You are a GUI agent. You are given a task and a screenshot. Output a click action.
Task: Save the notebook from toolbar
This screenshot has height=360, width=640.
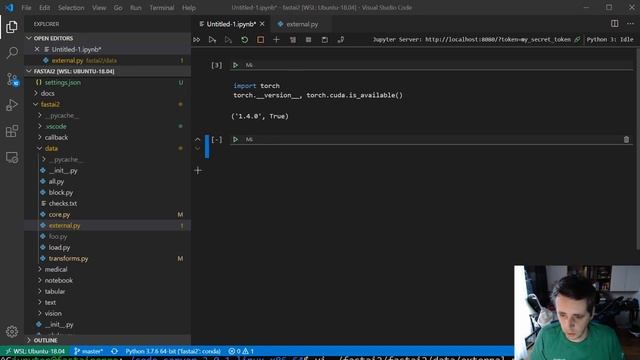[324, 40]
